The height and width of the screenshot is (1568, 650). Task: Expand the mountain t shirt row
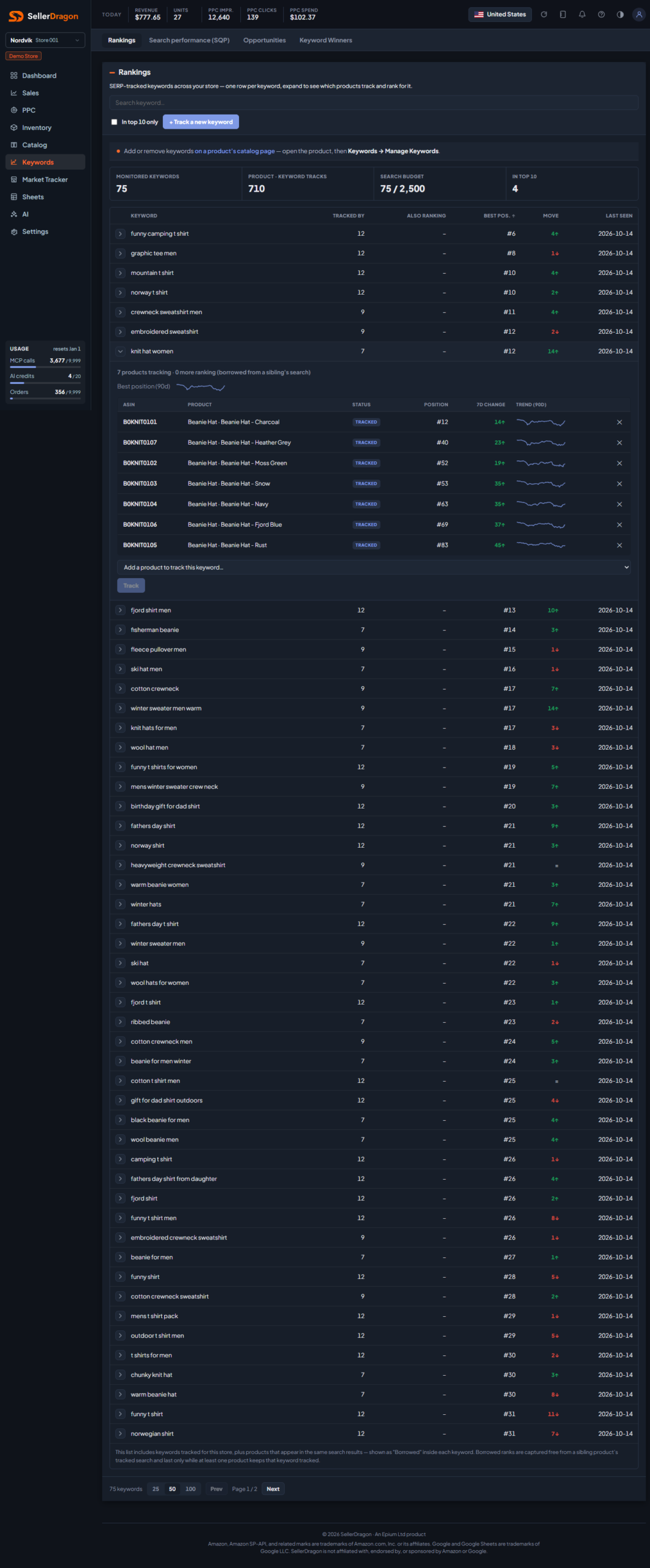click(x=120, y=273)
